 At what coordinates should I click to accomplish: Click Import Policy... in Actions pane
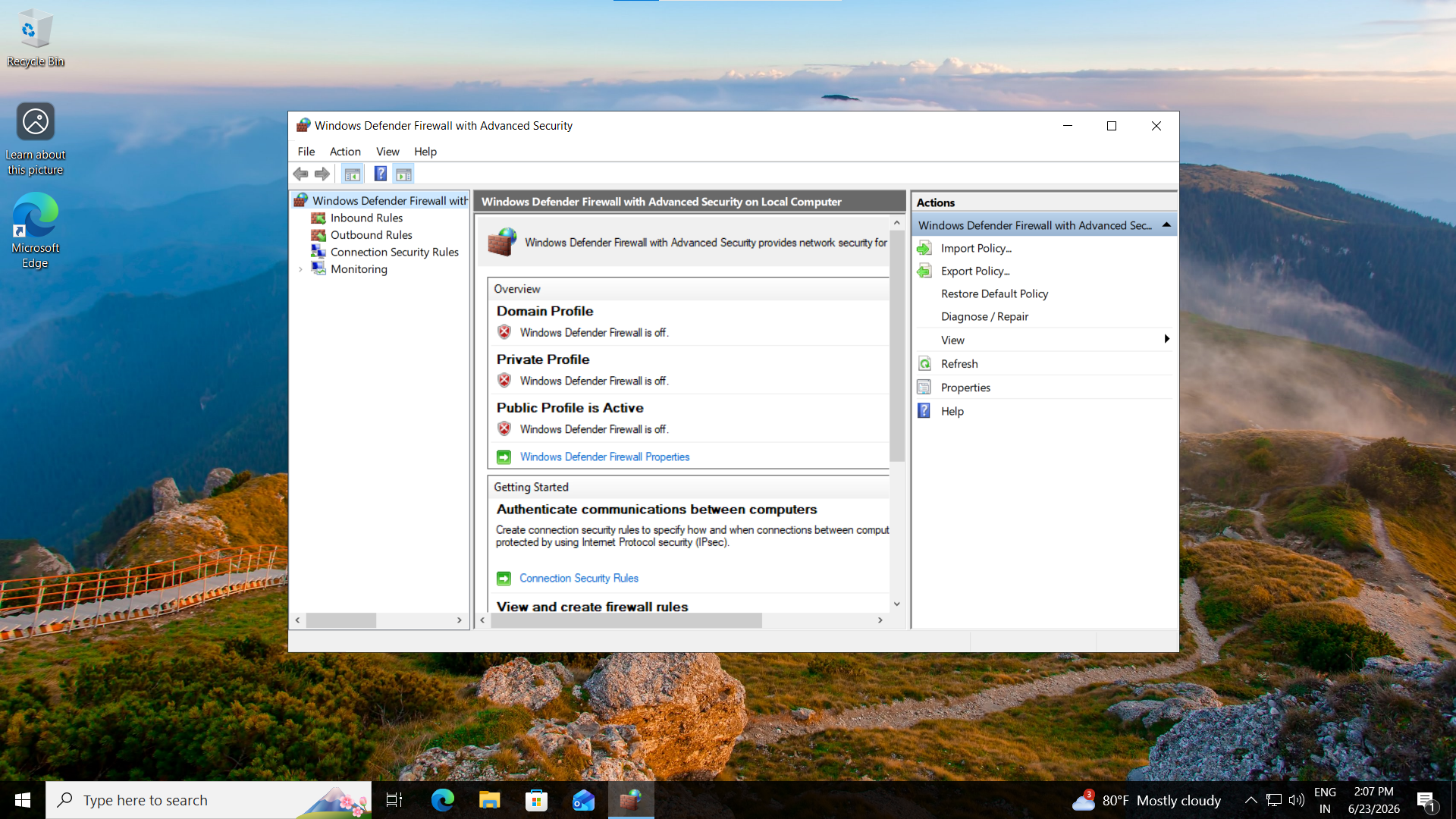pyautogui.click(x=977, y=249)
